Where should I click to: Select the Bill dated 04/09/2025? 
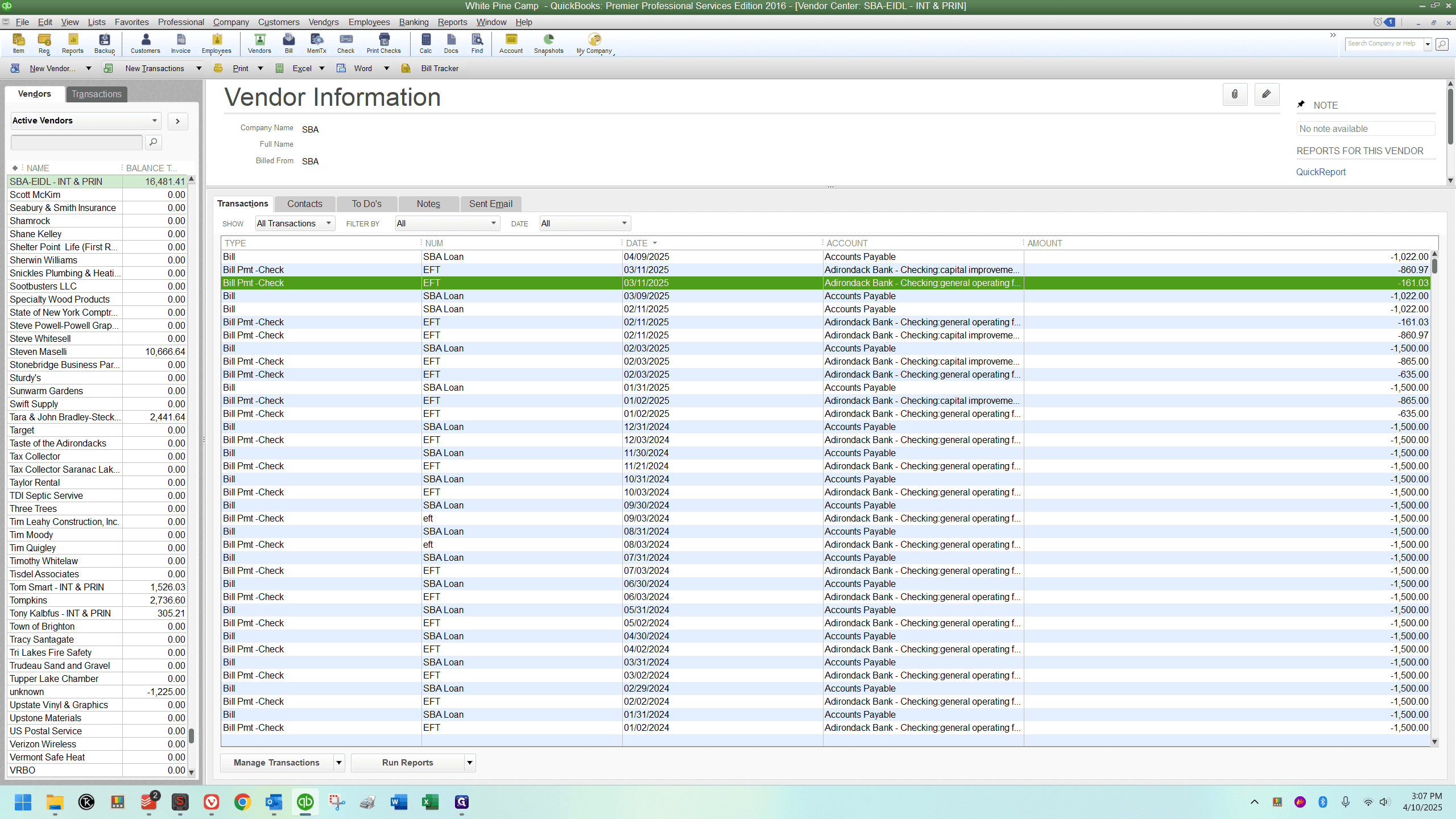click(x=825, y=257)
